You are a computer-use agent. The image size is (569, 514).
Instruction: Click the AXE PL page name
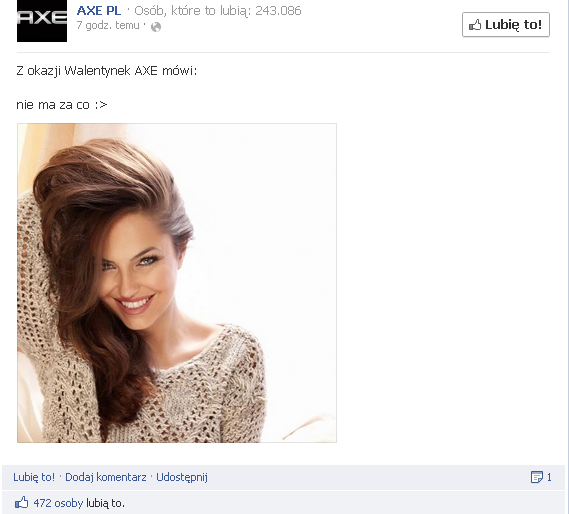99,11
